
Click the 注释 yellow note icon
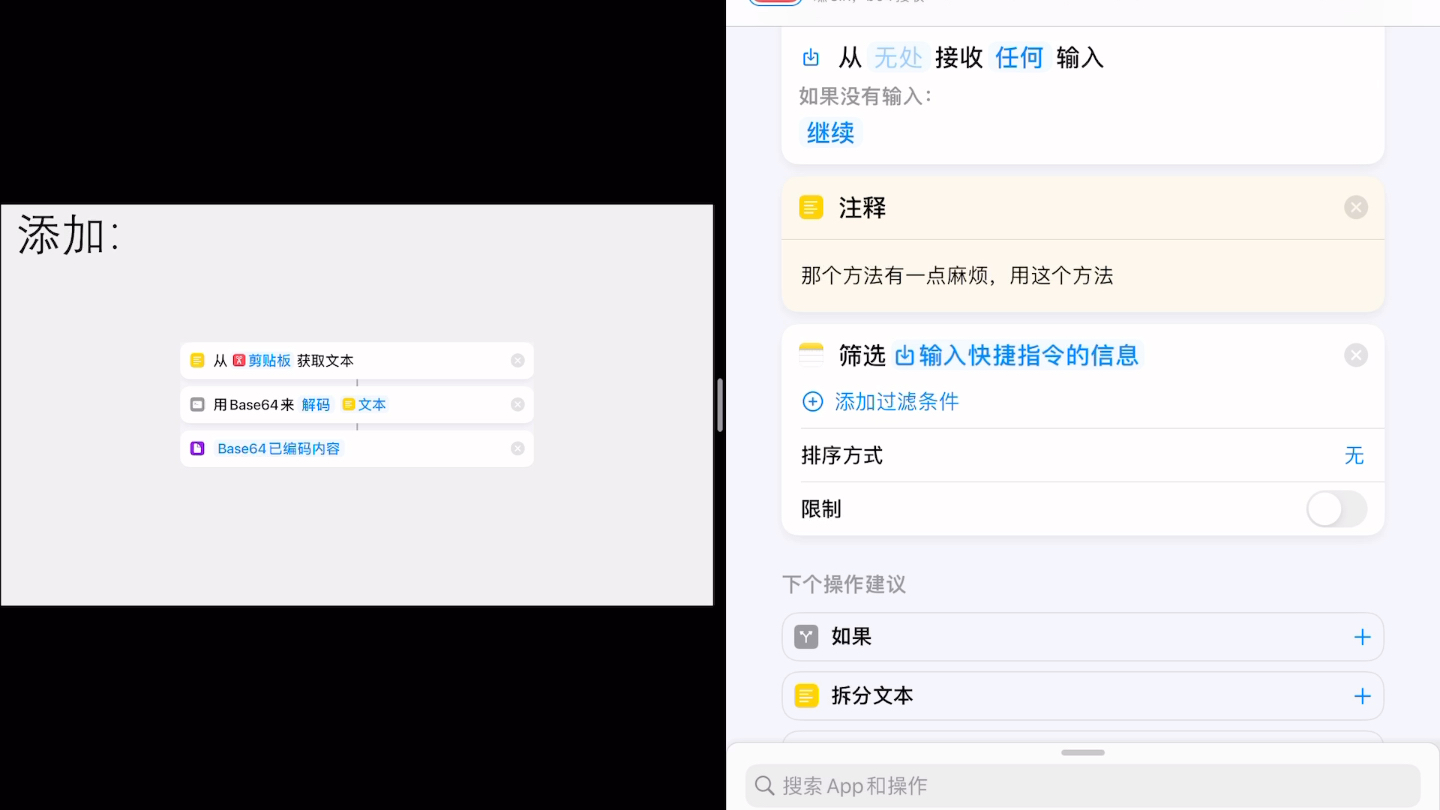point(811,207)
